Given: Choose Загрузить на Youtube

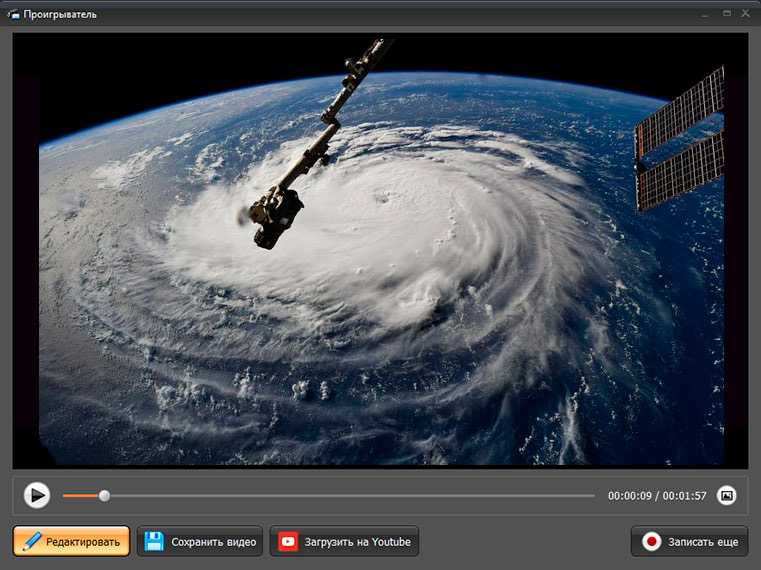Looking at the screenshot, I should click(344, 541).
